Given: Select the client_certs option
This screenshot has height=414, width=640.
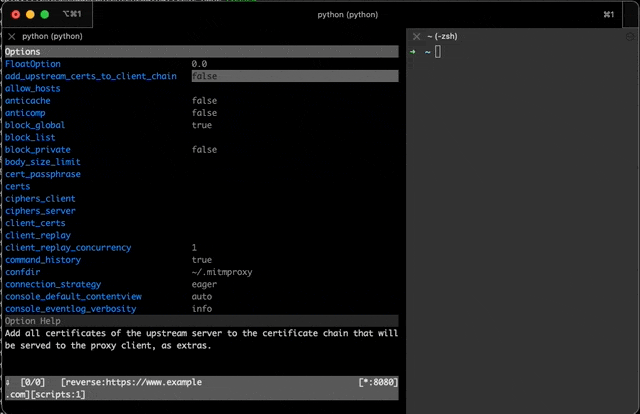Looking at the screenshot, I should pyautogui.click(x=35, y=223).
